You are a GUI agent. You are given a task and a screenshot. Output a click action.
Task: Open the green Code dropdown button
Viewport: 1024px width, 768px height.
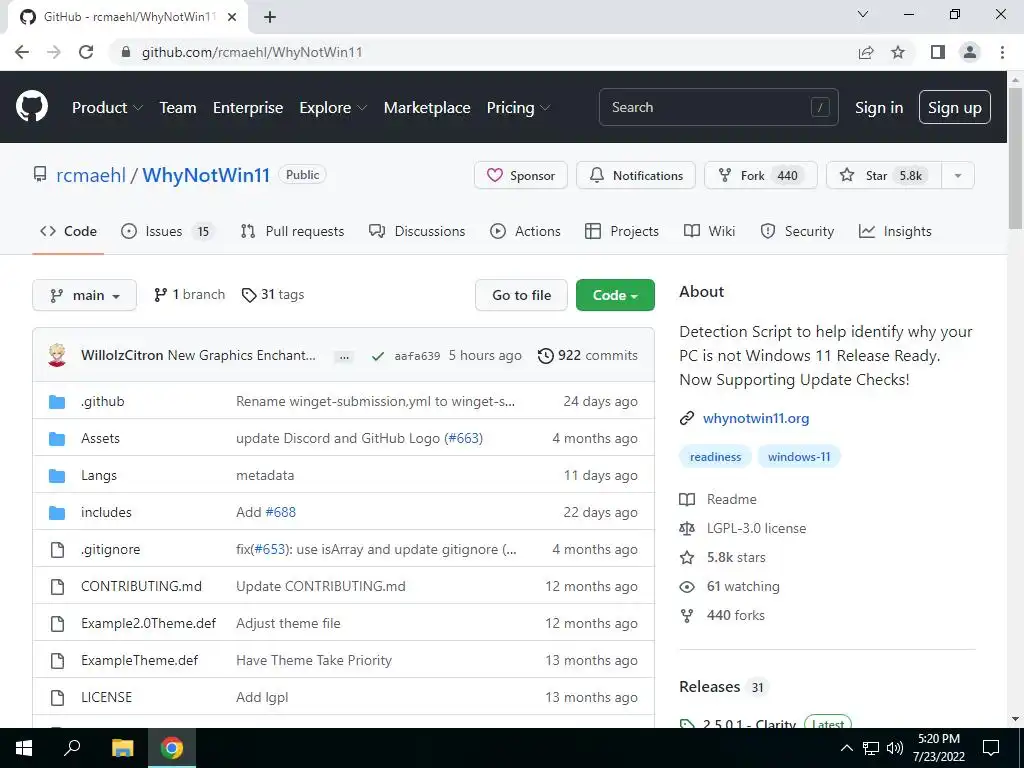pos(615,295)
